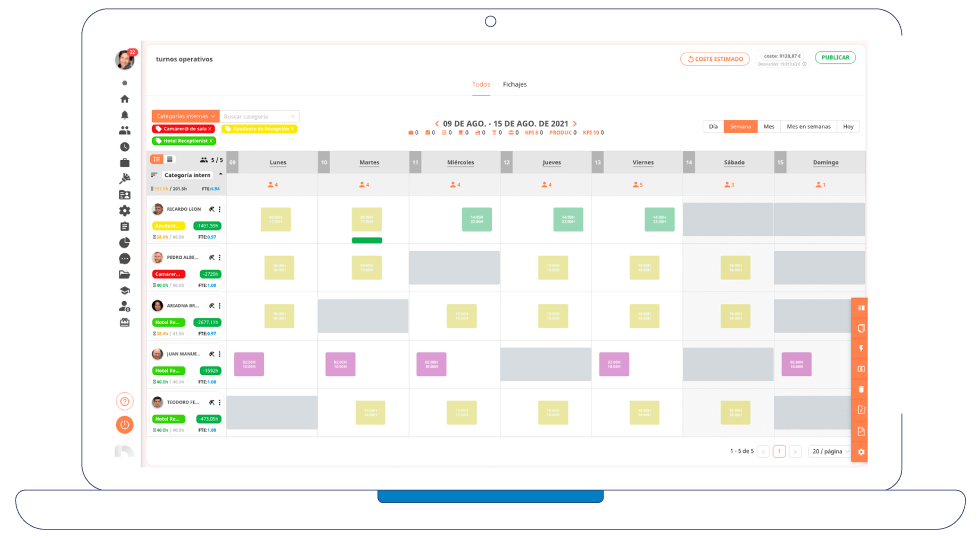Switch to Mes en semanas view
This screenshot has height=538, width=980.
click(x=808, y=127)
